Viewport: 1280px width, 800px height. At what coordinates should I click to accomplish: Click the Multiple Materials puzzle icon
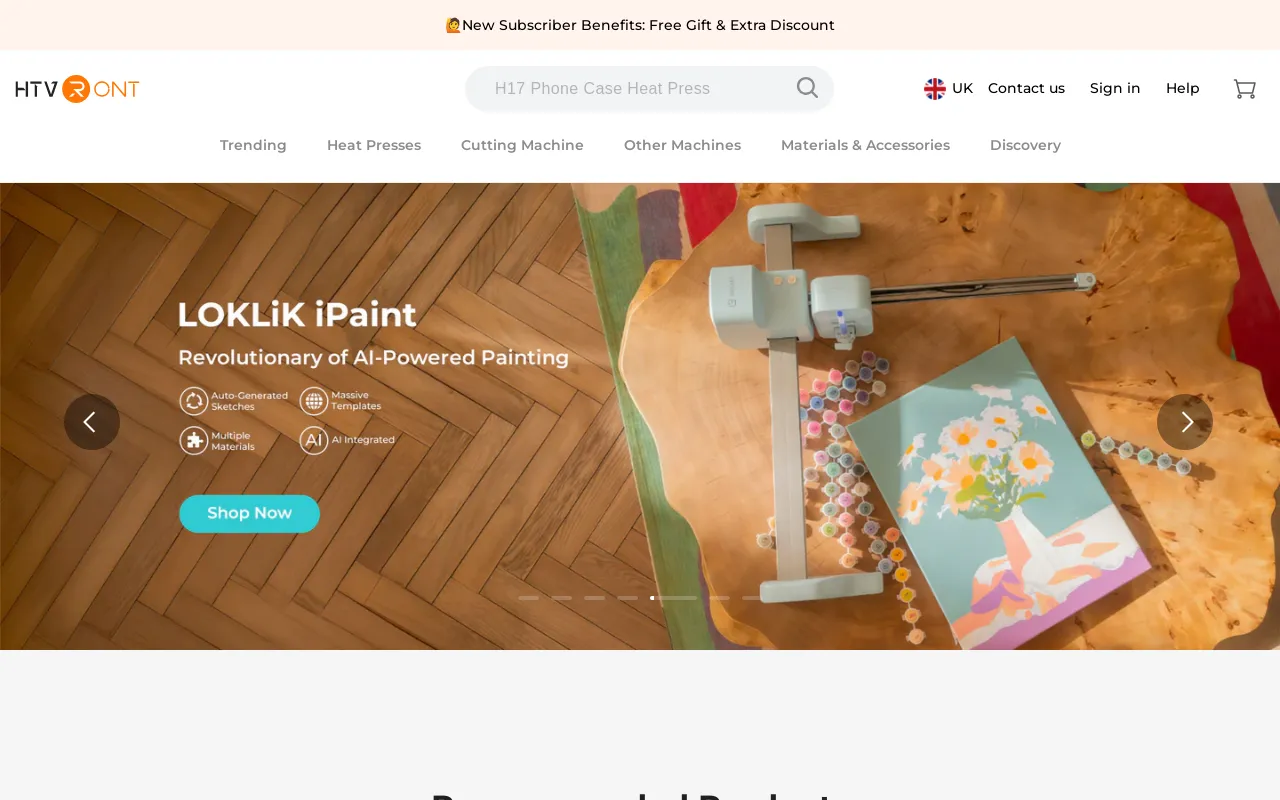[193, 440]
